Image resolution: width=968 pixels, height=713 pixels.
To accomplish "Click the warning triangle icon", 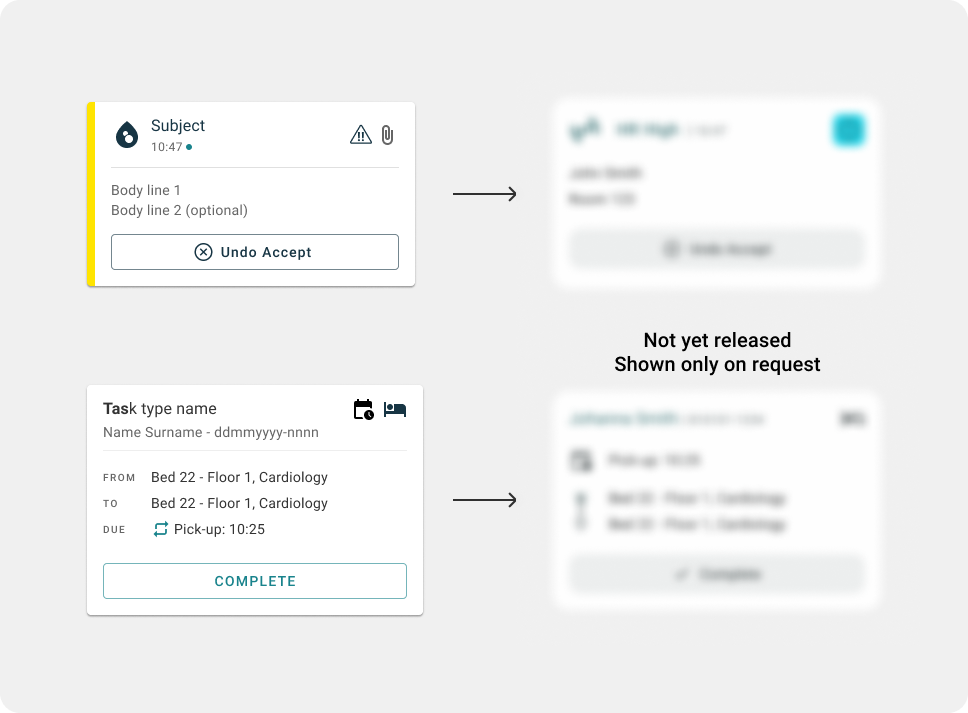I will coord(361,135).
